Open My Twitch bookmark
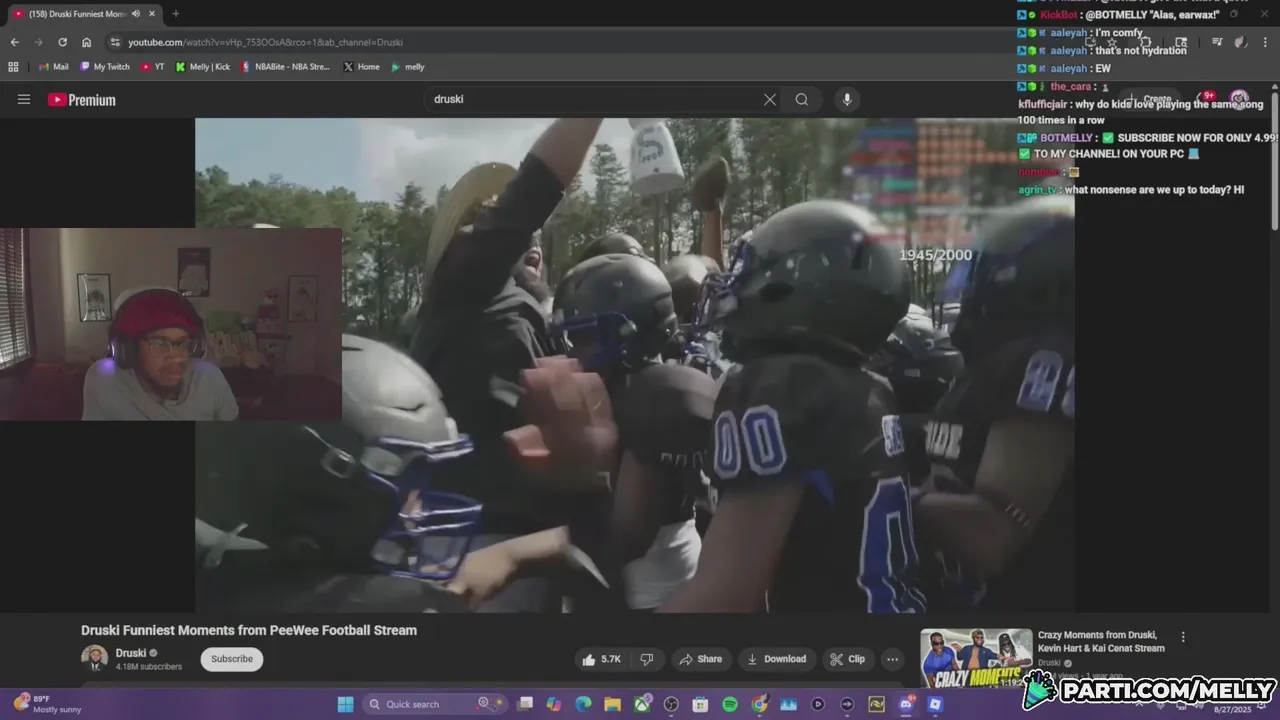This screenshot has height=720, width=1280. [x=105, y=67]
